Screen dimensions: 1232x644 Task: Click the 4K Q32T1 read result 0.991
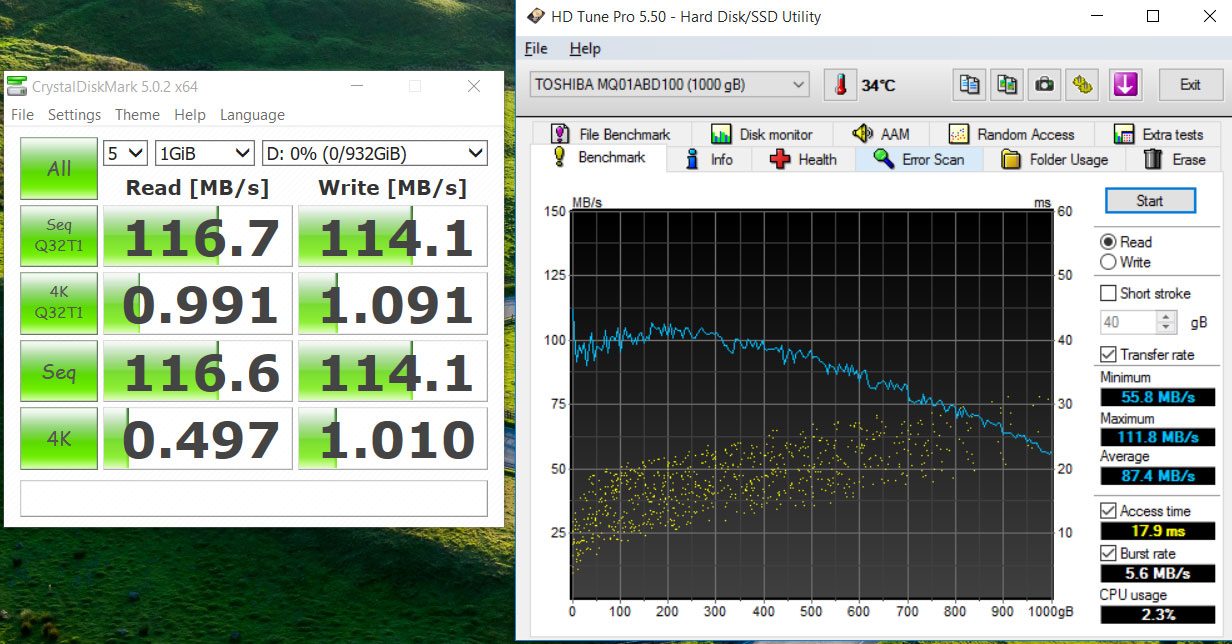pyautogui.click(x=198, y=304)
